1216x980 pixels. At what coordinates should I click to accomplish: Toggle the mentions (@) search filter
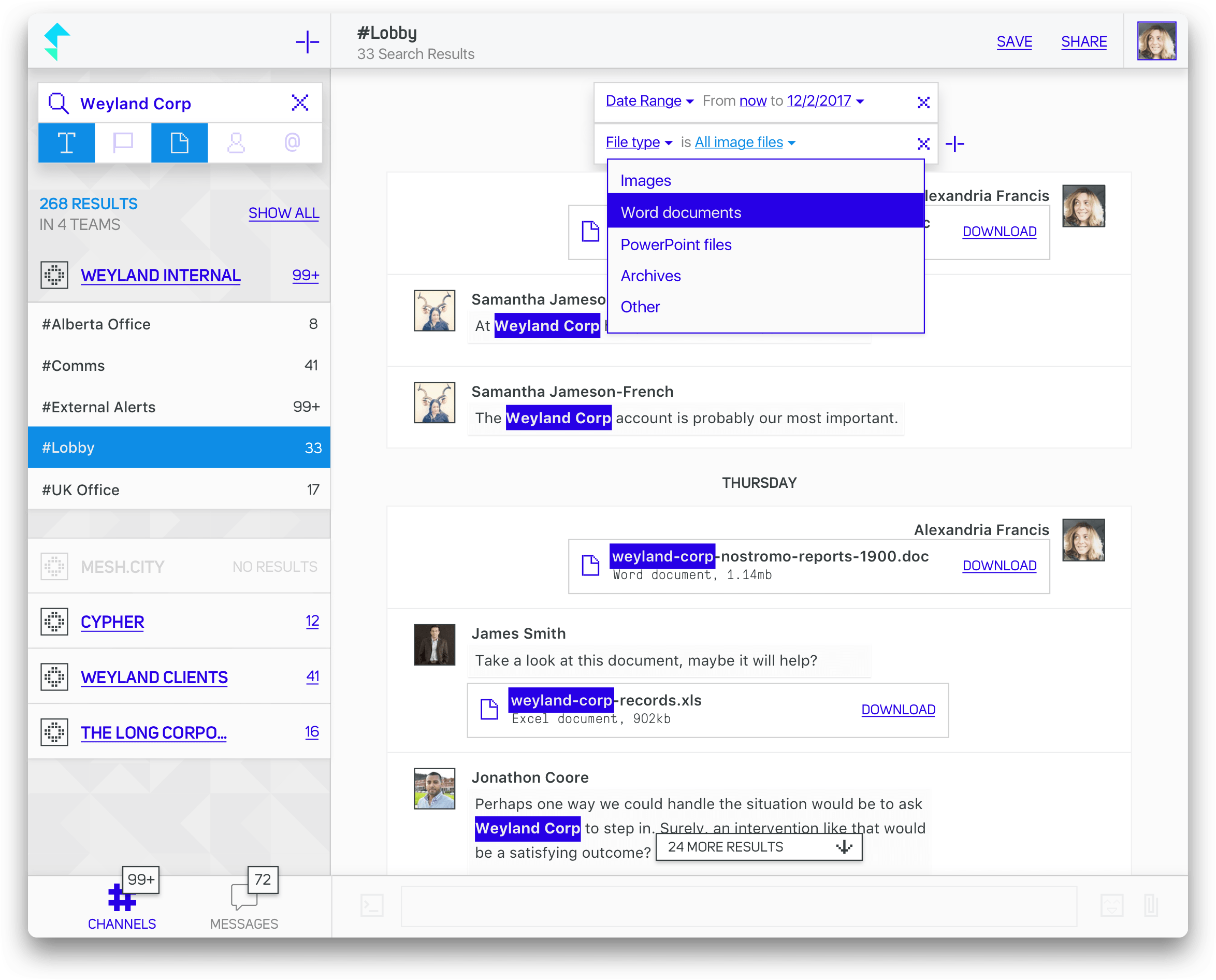[x=292, y=143]
